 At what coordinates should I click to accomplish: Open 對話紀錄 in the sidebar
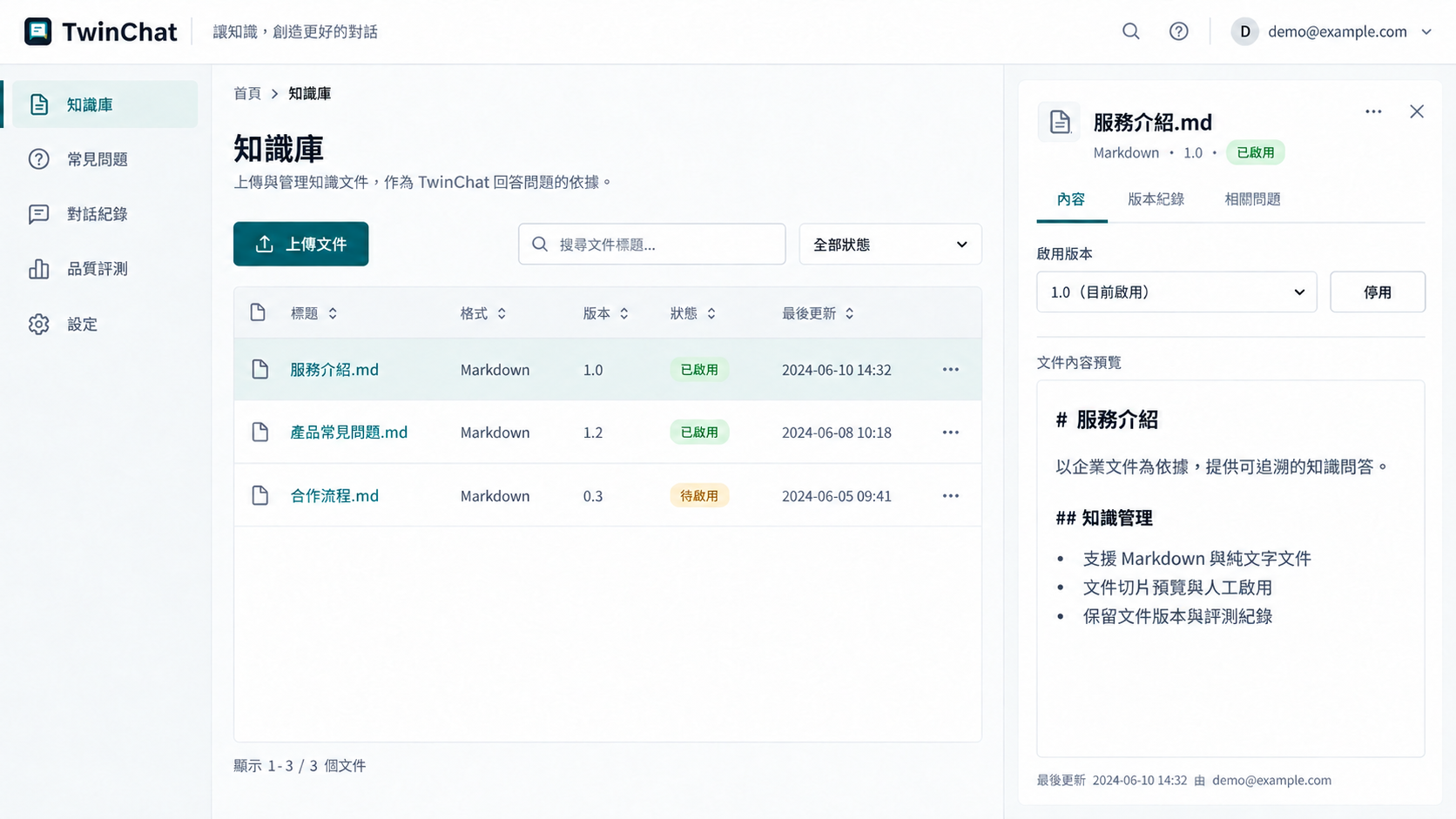105,214
